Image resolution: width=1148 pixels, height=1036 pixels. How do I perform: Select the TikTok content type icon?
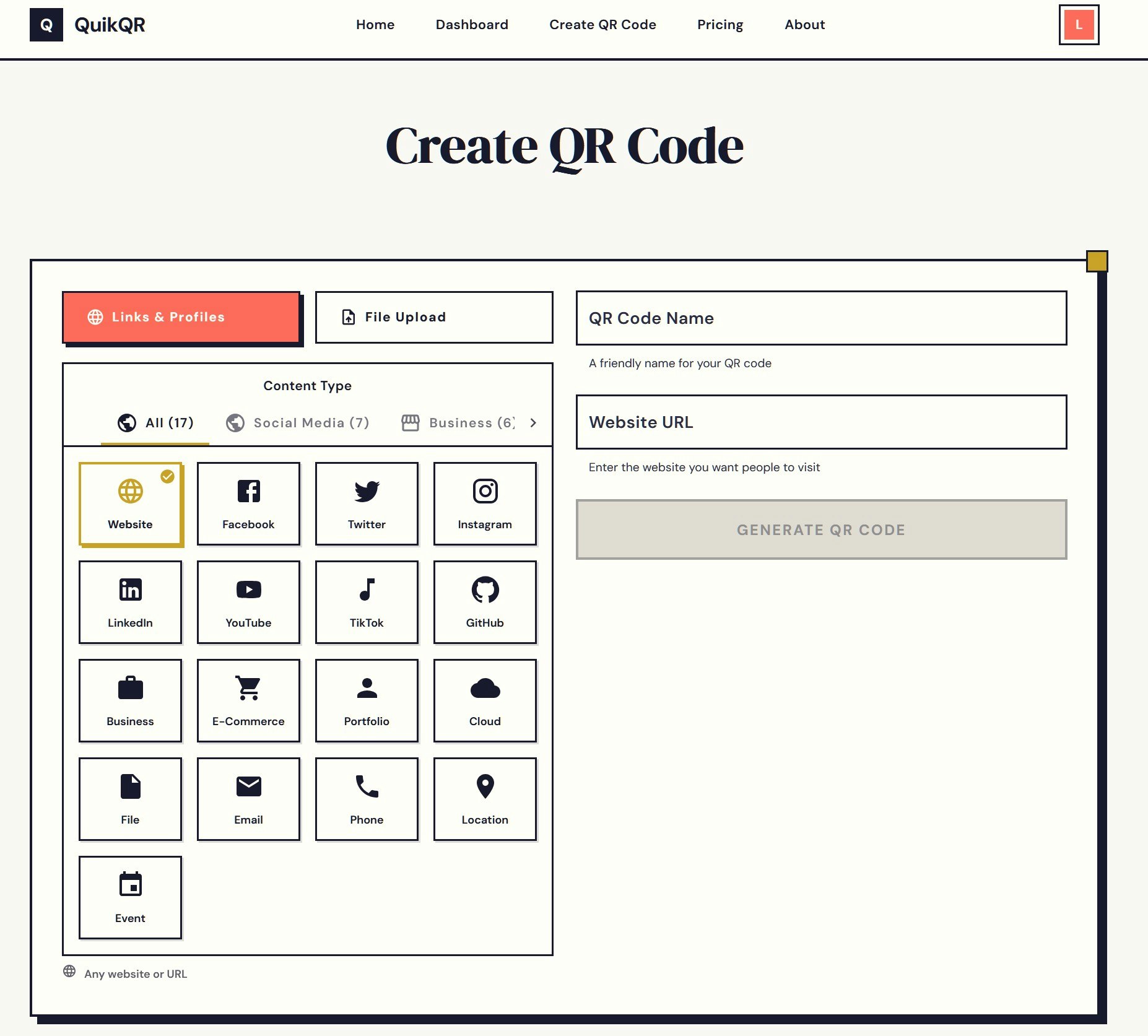[x=367, y=601]
